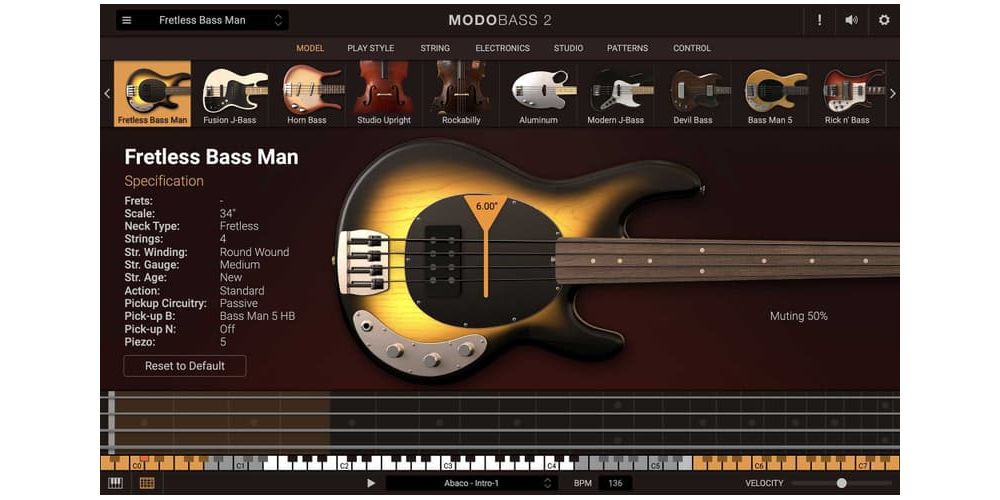The height and width of the screenshot is (500, 1000).
Task: Open the hamburger menu icon
Action: pos(127,20)
